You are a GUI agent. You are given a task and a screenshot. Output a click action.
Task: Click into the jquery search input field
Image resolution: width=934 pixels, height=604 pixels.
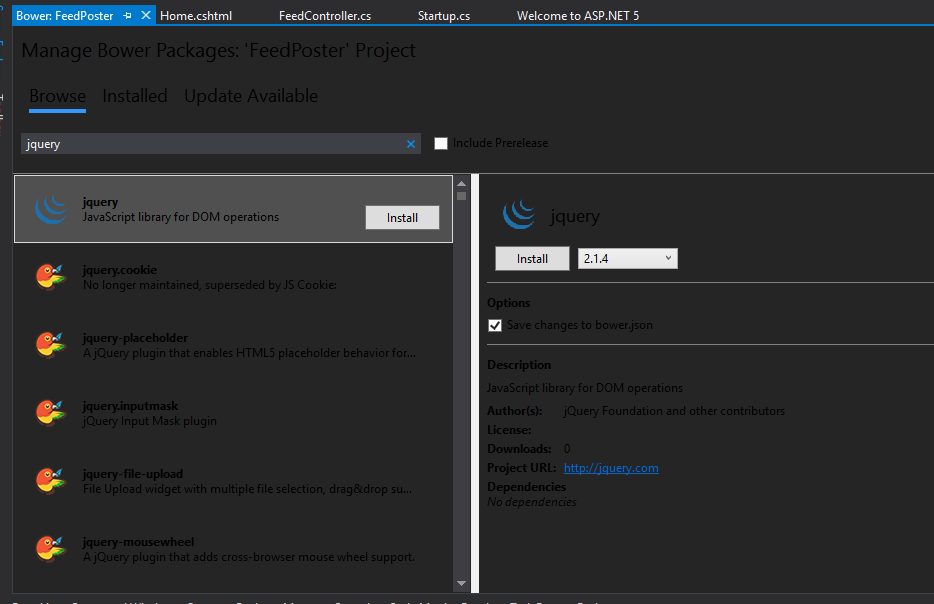210,144
